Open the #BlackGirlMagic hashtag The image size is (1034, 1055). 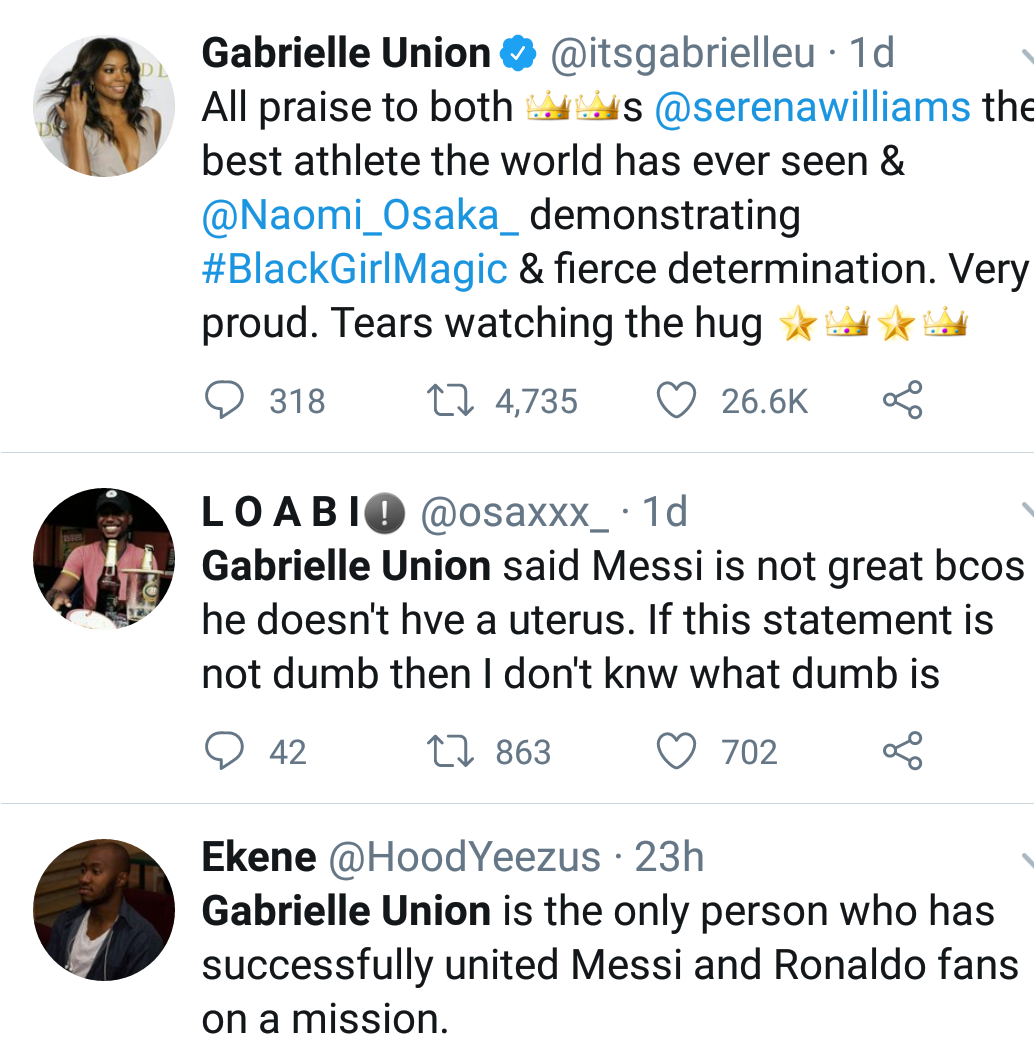[x=355, y=269]
